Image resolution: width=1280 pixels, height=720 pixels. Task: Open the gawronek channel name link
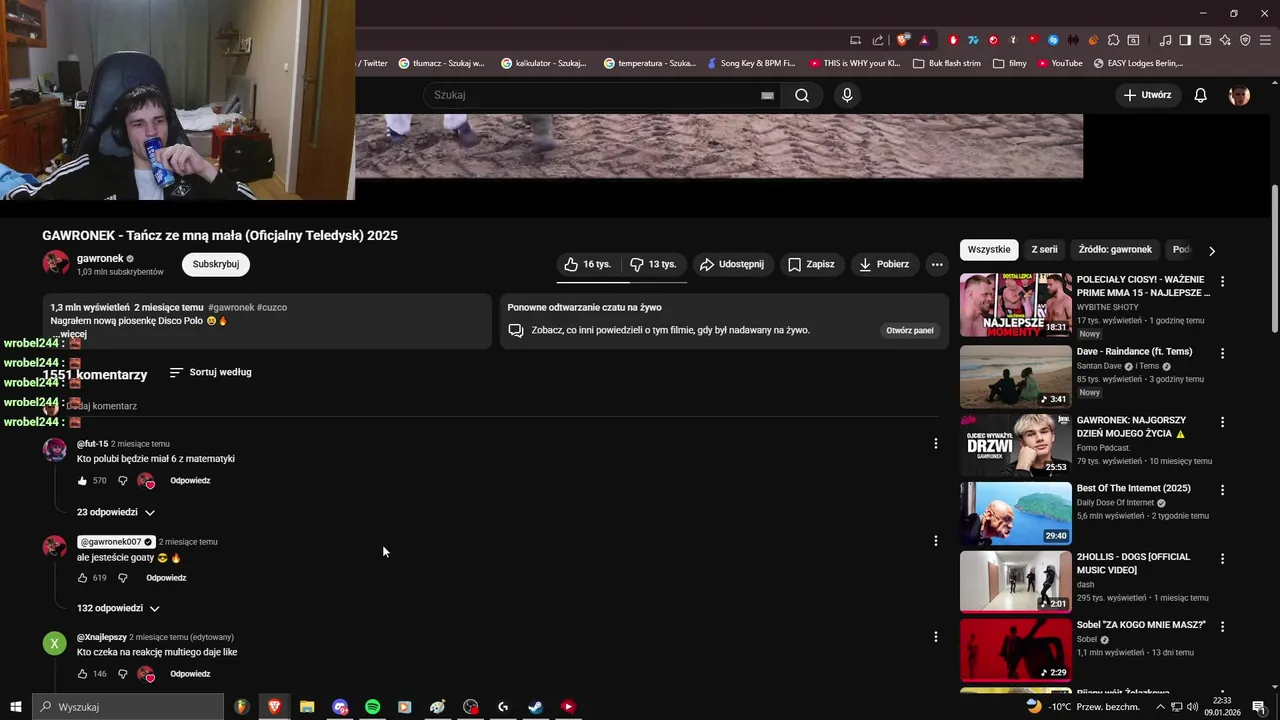(100, 258)
